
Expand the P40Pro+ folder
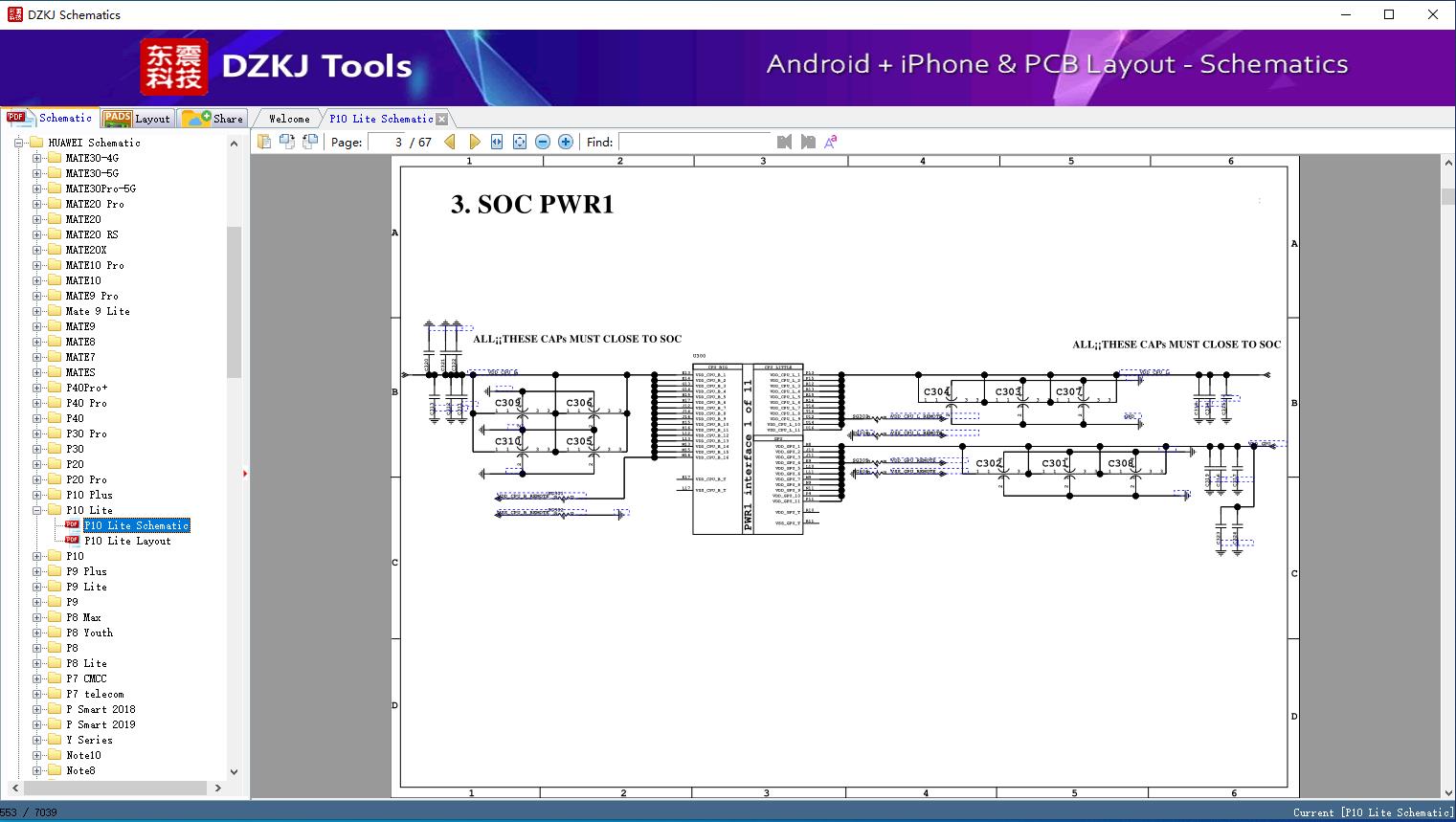click(36, 388)
